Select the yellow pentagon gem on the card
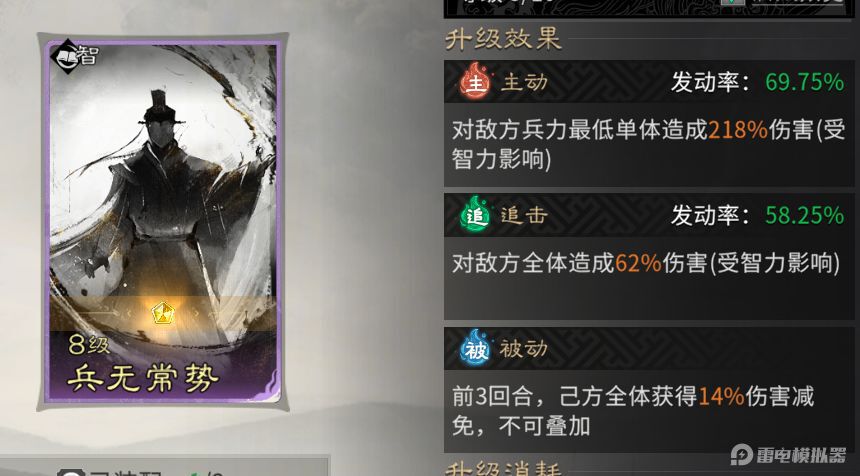Viewport: 860px width, 476px height. tap(163, 314)
